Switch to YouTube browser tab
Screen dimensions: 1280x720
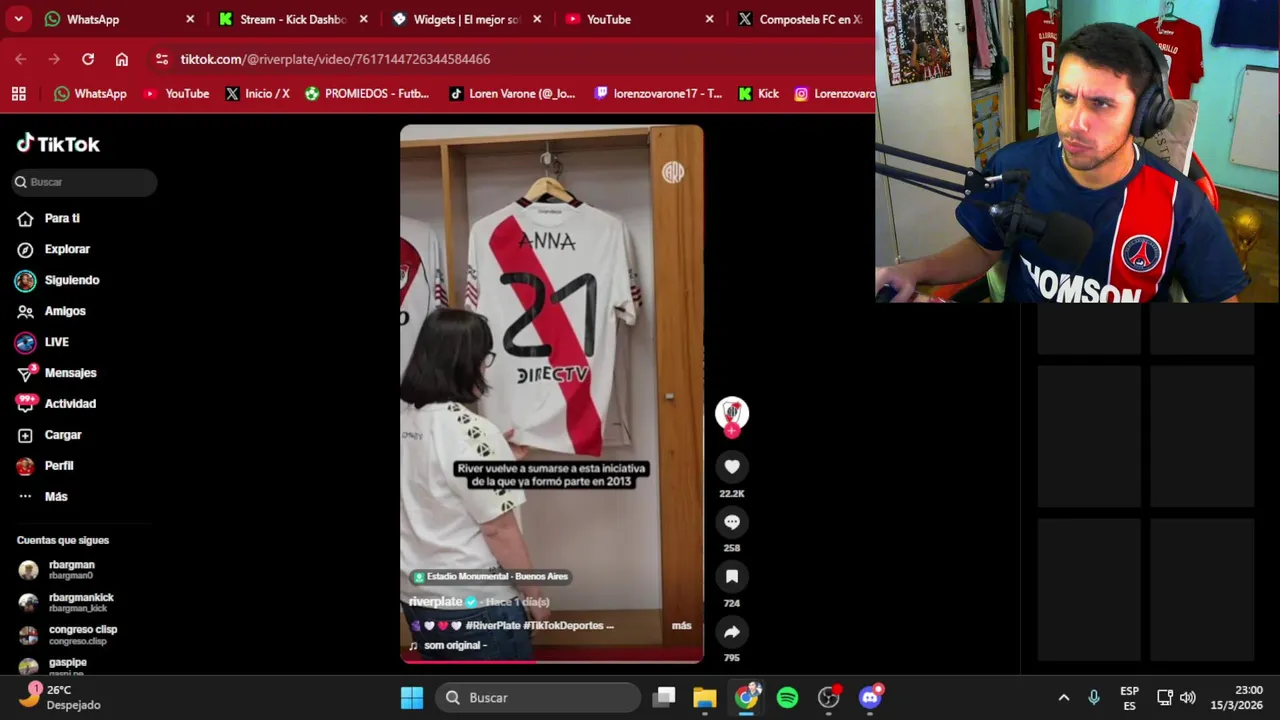pos(640,19)
